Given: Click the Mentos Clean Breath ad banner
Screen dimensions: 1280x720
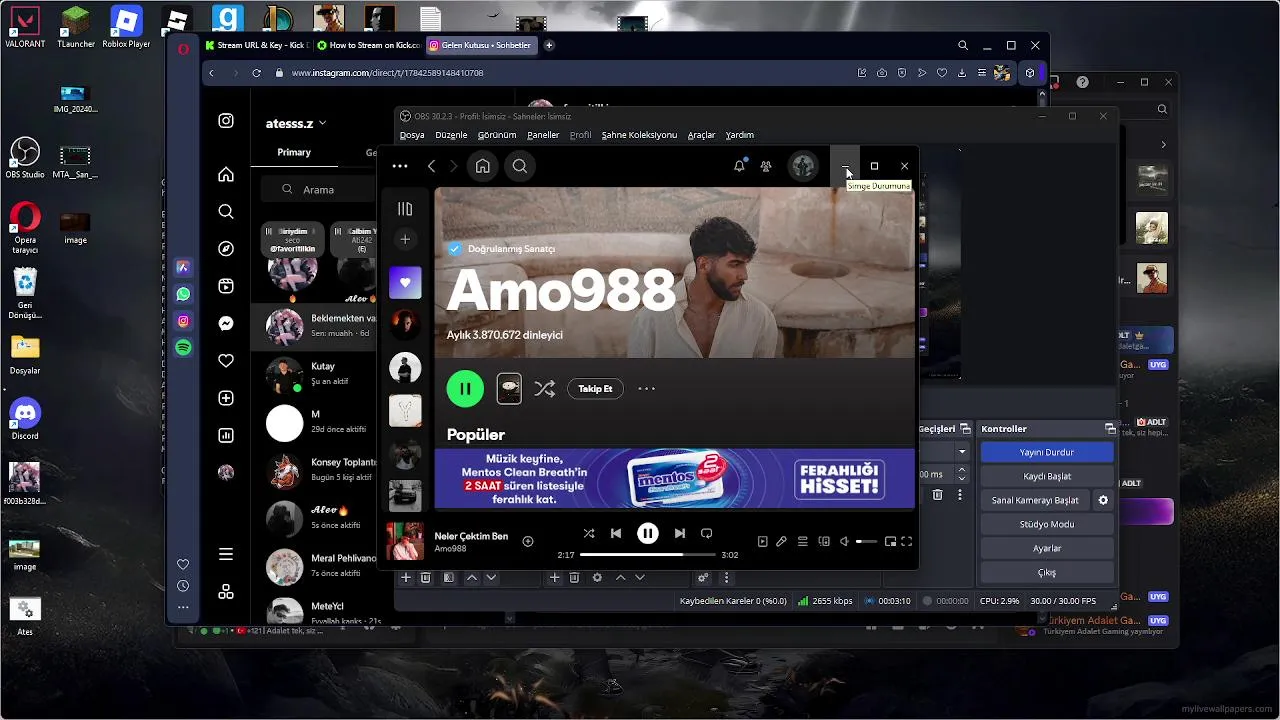Looking at the screenshot, I should 674,478.
